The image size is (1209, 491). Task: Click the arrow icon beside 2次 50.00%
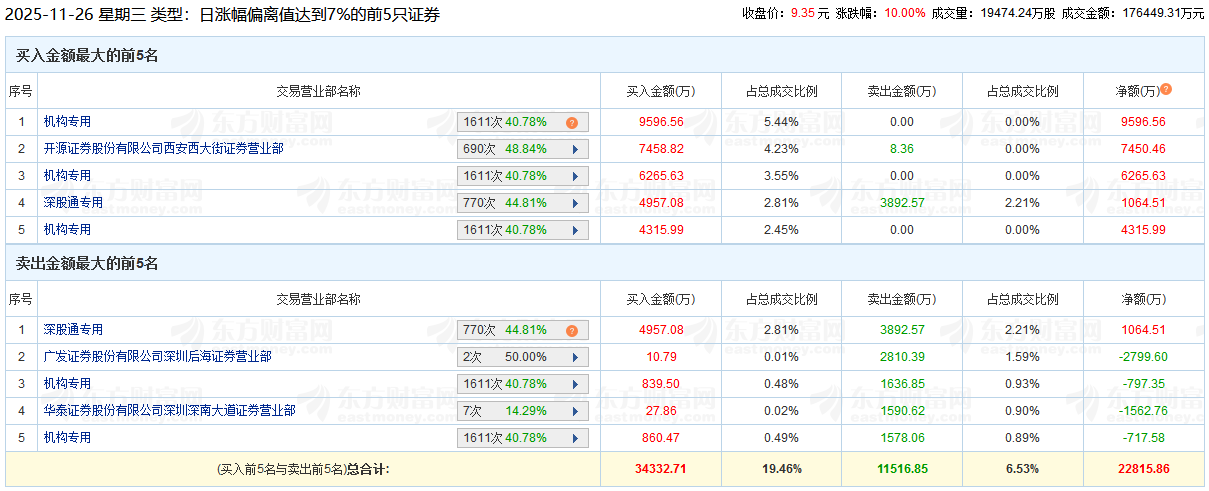[575, 357]
